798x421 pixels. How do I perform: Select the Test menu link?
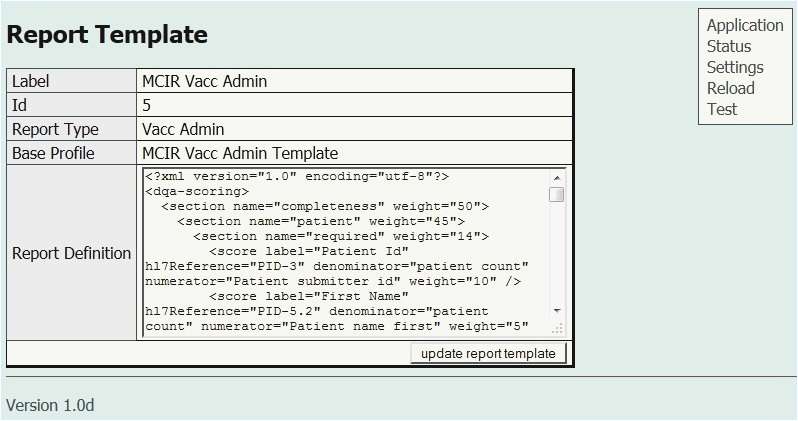(x=721, y=109)
